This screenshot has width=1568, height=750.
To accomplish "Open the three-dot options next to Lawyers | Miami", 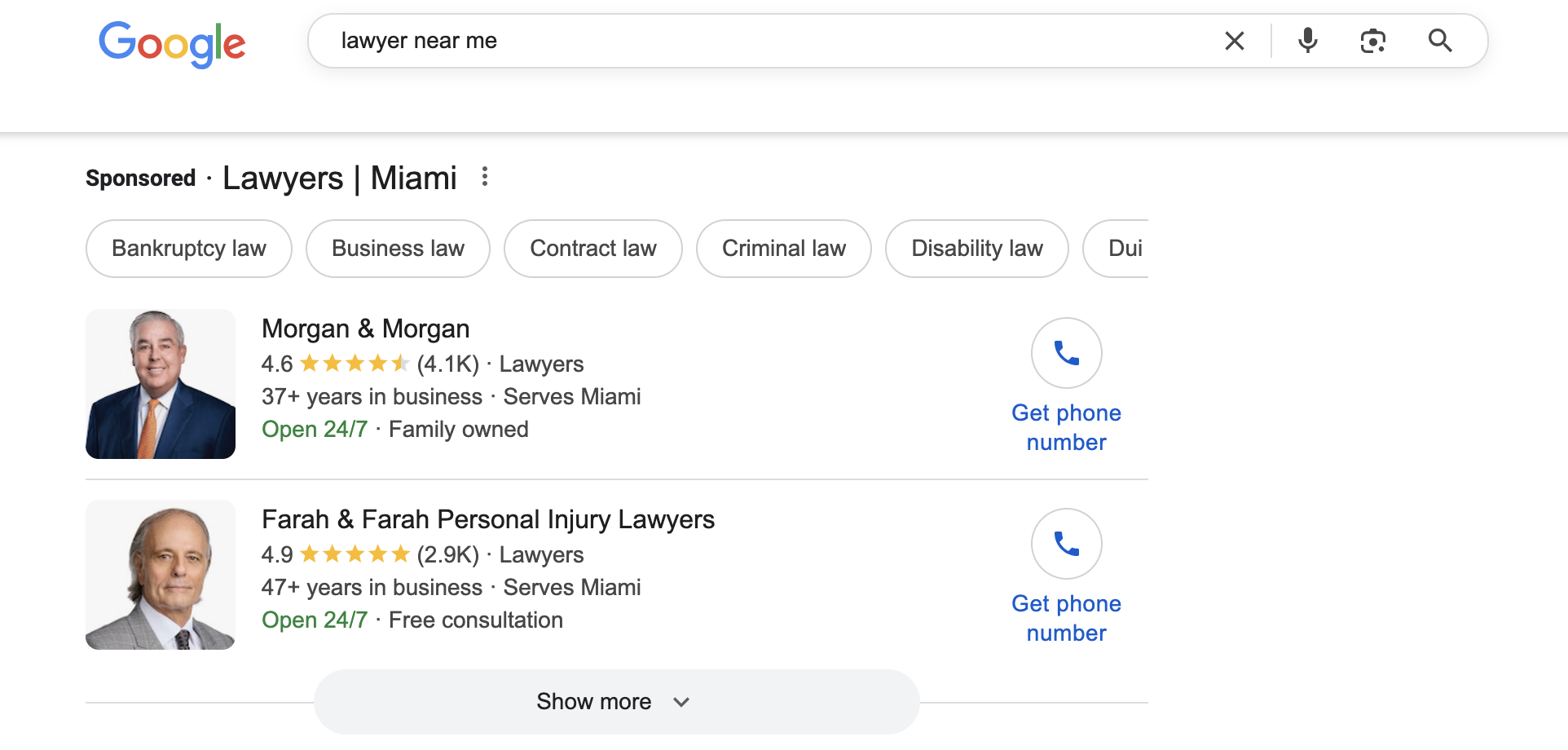I will (x=485, y=177).
